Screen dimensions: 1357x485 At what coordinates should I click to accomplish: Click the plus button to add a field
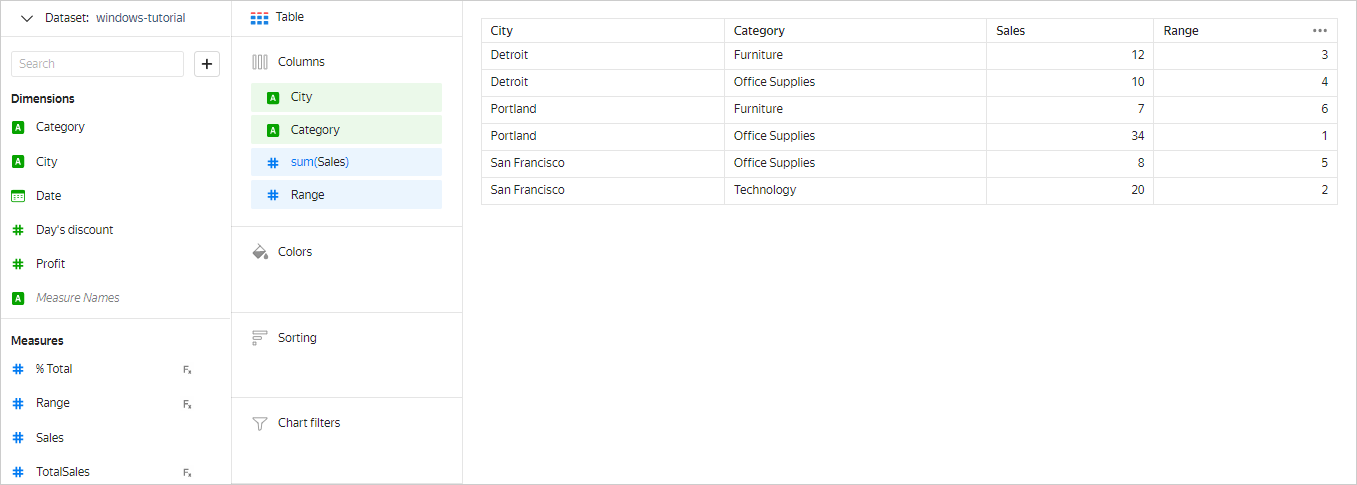[207, 64]
